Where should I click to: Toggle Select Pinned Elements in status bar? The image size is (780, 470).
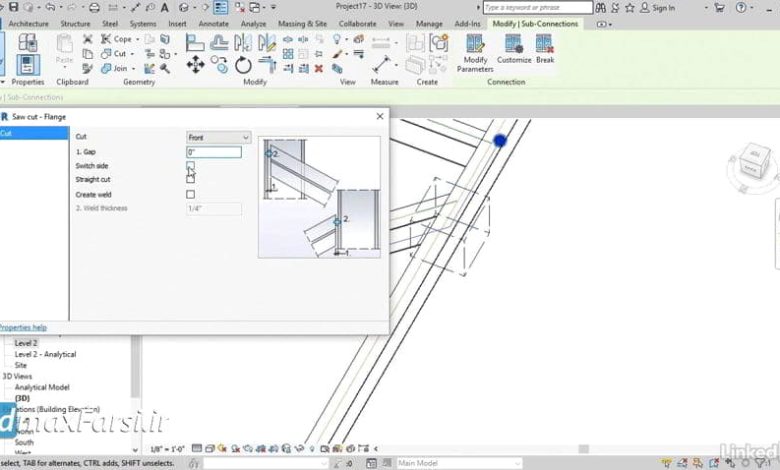coord(698,463)
